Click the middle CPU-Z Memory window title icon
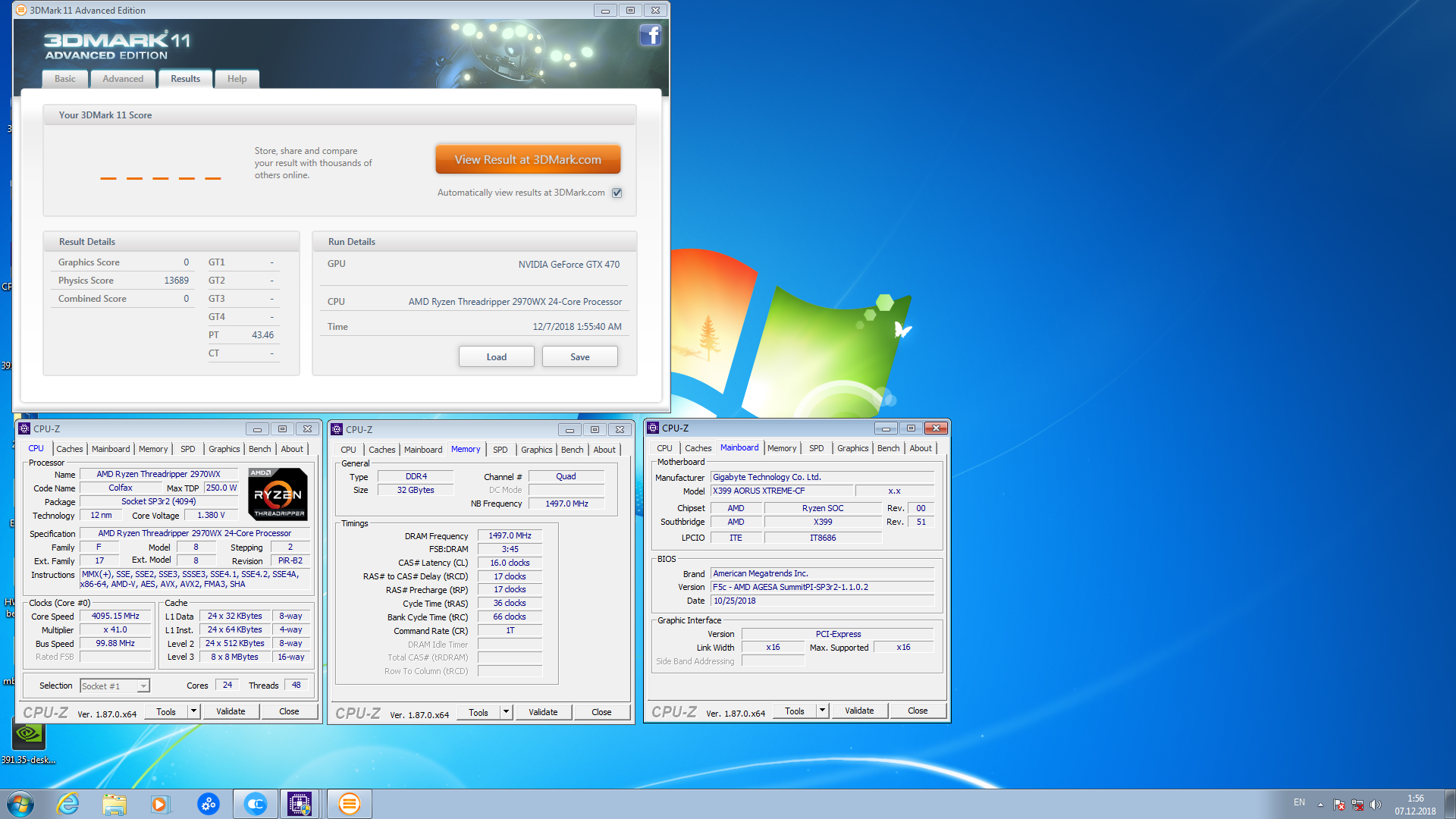Screen dimensions: 1456x819 pos(337,429)
